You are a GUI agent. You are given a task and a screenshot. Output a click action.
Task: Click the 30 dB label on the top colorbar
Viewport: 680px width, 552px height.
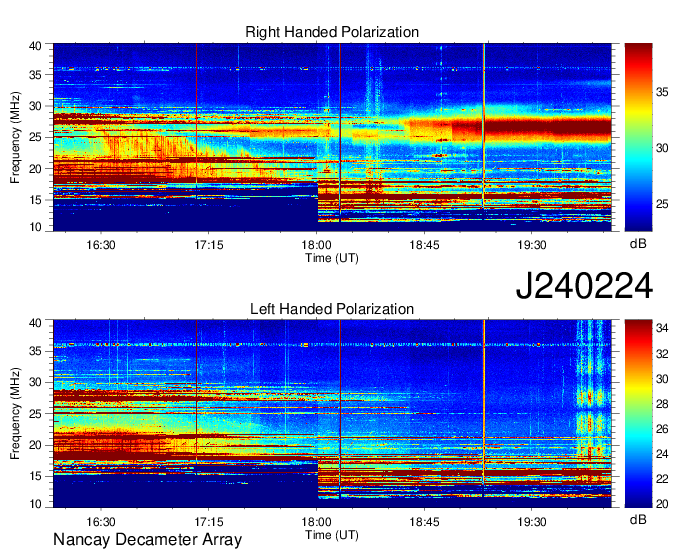[662, 148]
